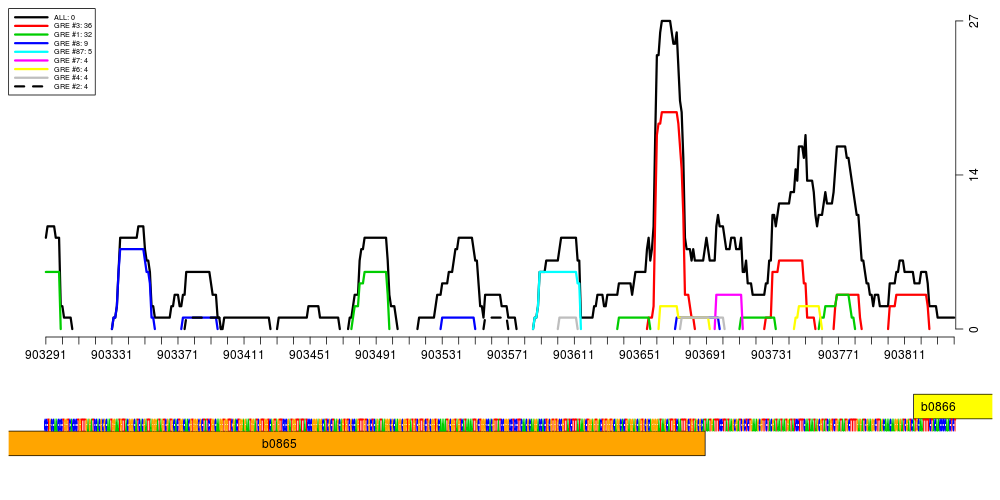The width and height of the screenshot is (1000, 500).
Task: Select the gray legend line
Action: tap(31, 77)
